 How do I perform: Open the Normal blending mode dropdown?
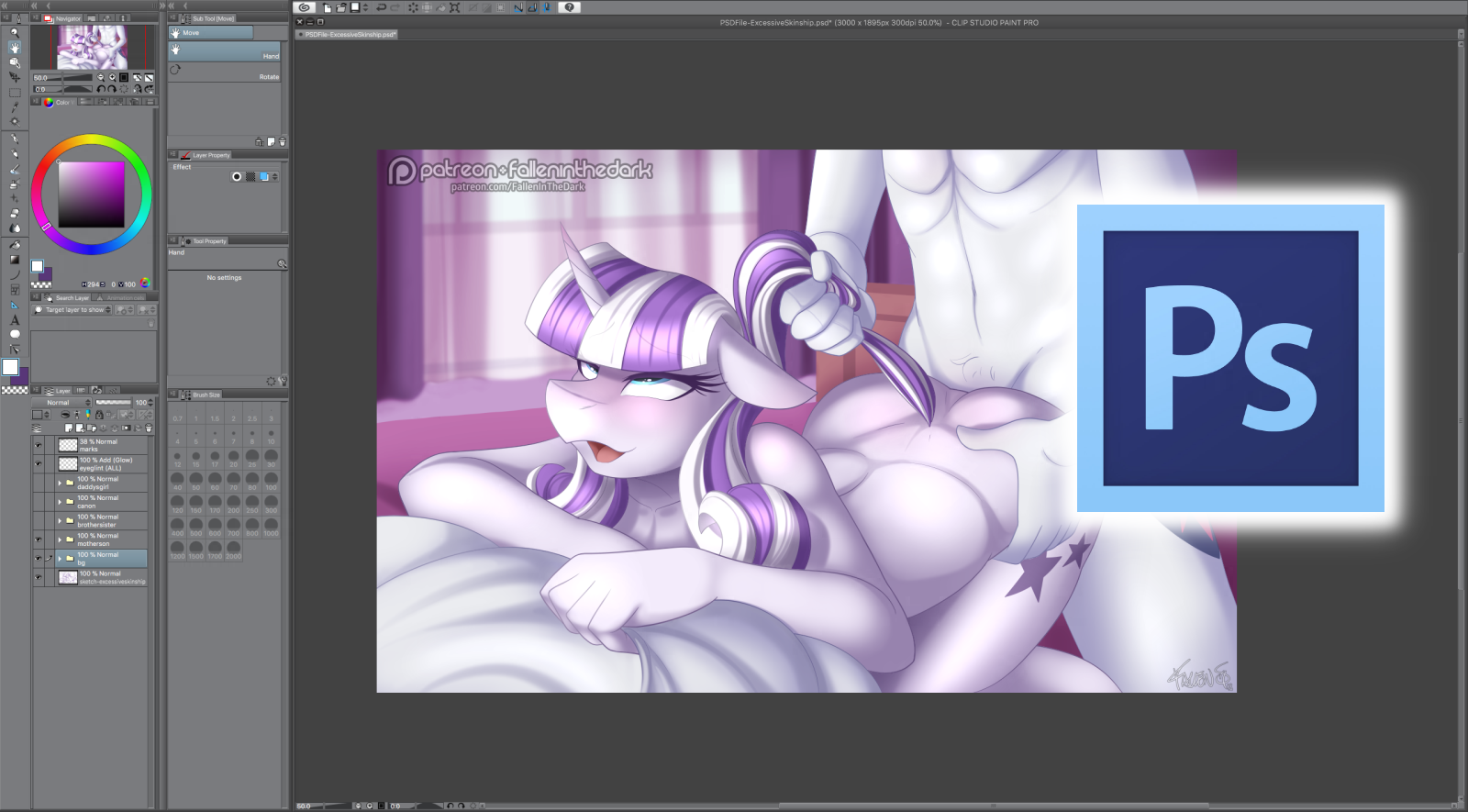[62, 403]
